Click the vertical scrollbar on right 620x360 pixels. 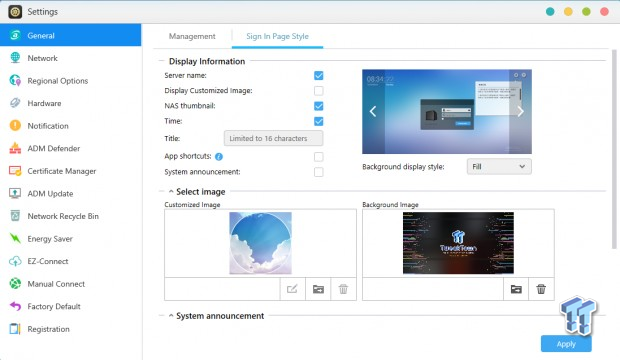[x=614, y=150]
